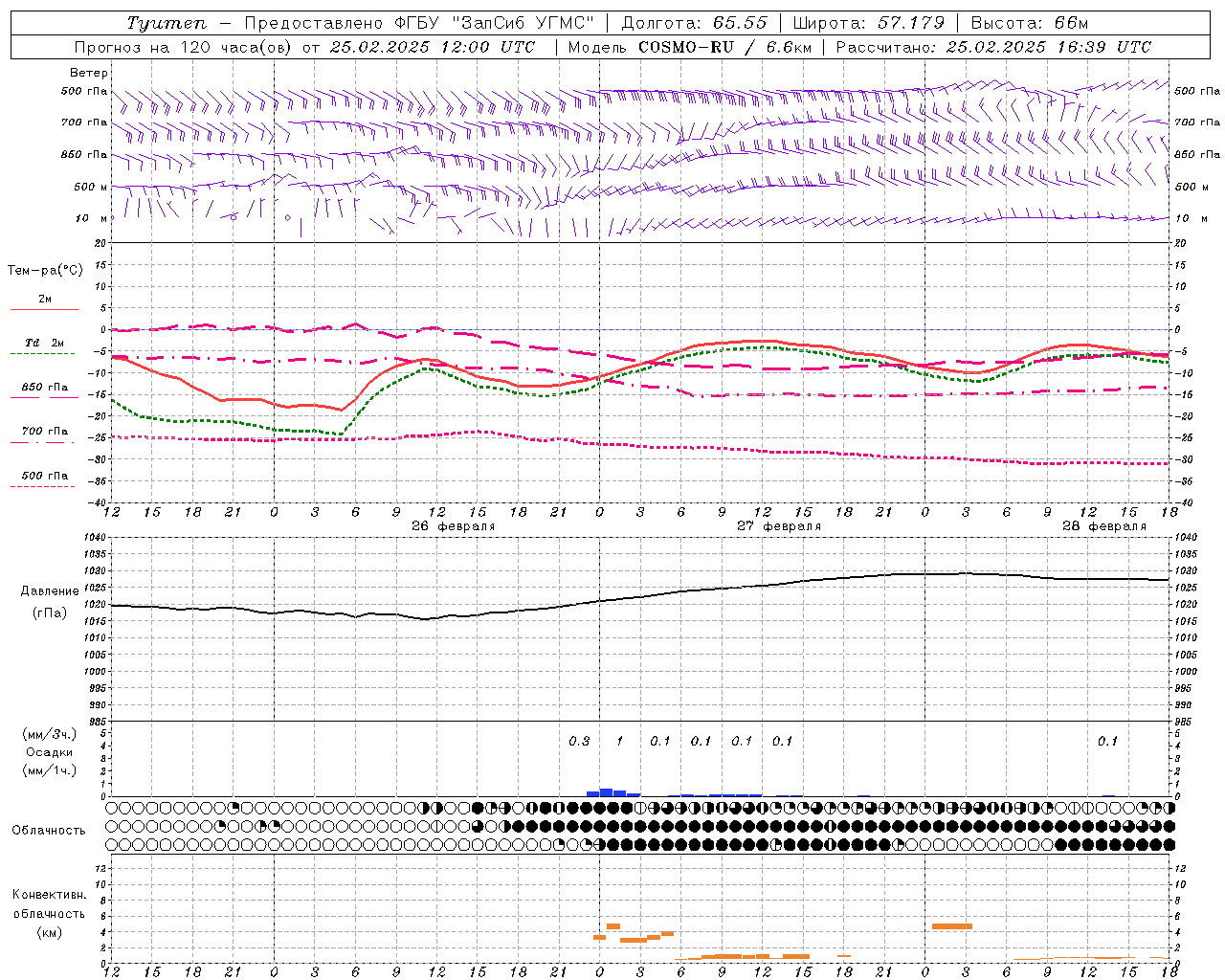Click the "Давление" pressure panel label
The height and width of the screenshot is (980, 1225).
click(50, 591)
